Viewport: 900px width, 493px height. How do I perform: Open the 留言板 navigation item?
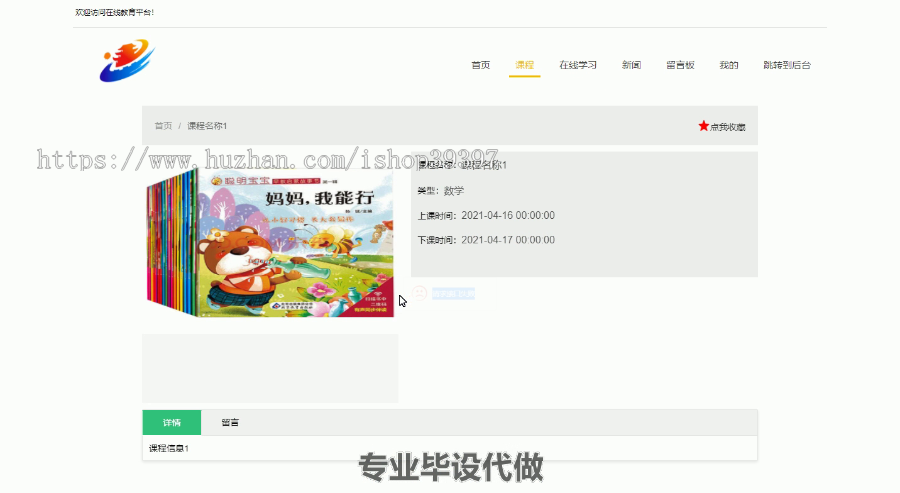(x=680, y=65)
